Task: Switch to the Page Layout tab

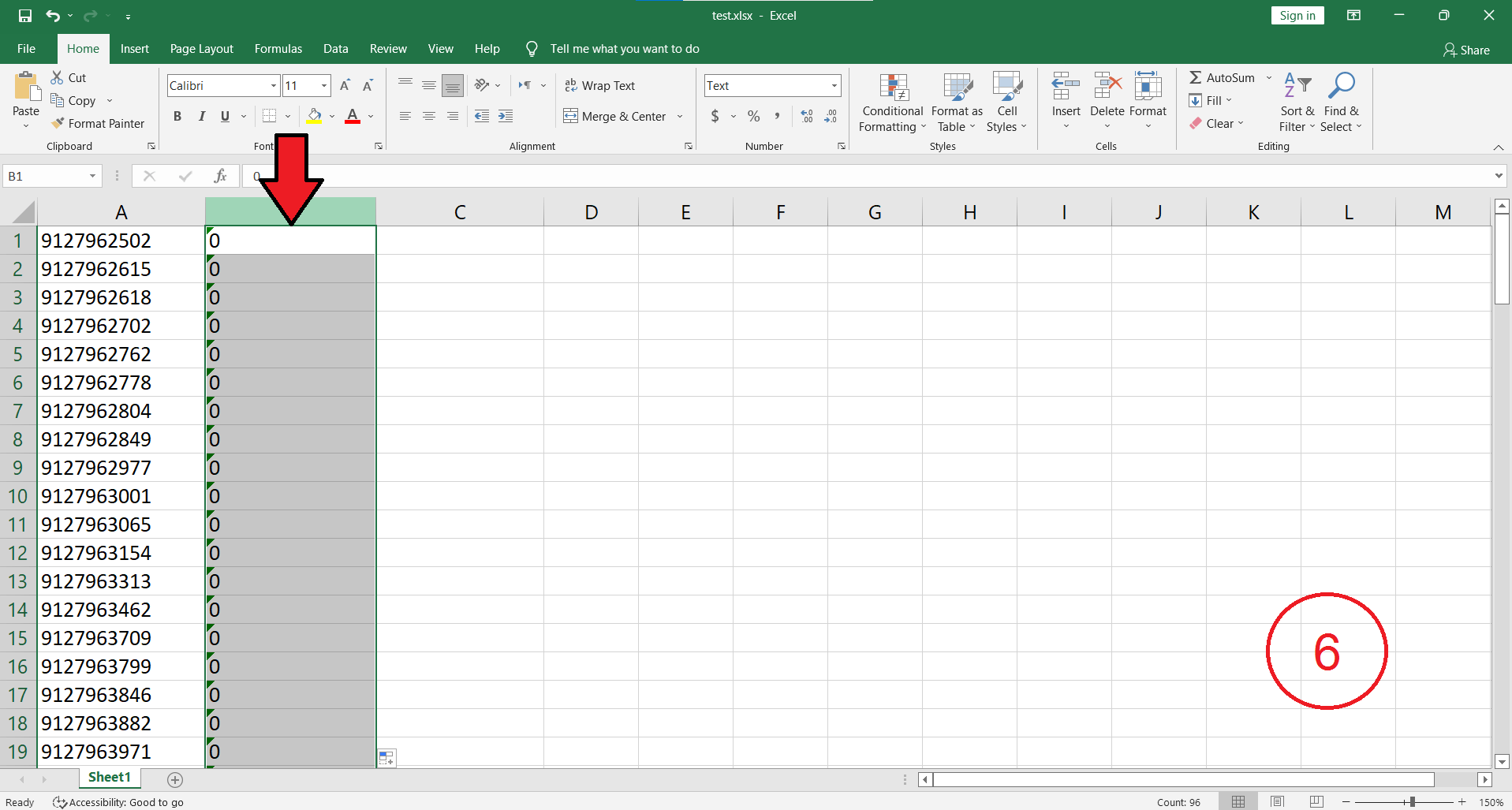Action: tap(201, 49)
